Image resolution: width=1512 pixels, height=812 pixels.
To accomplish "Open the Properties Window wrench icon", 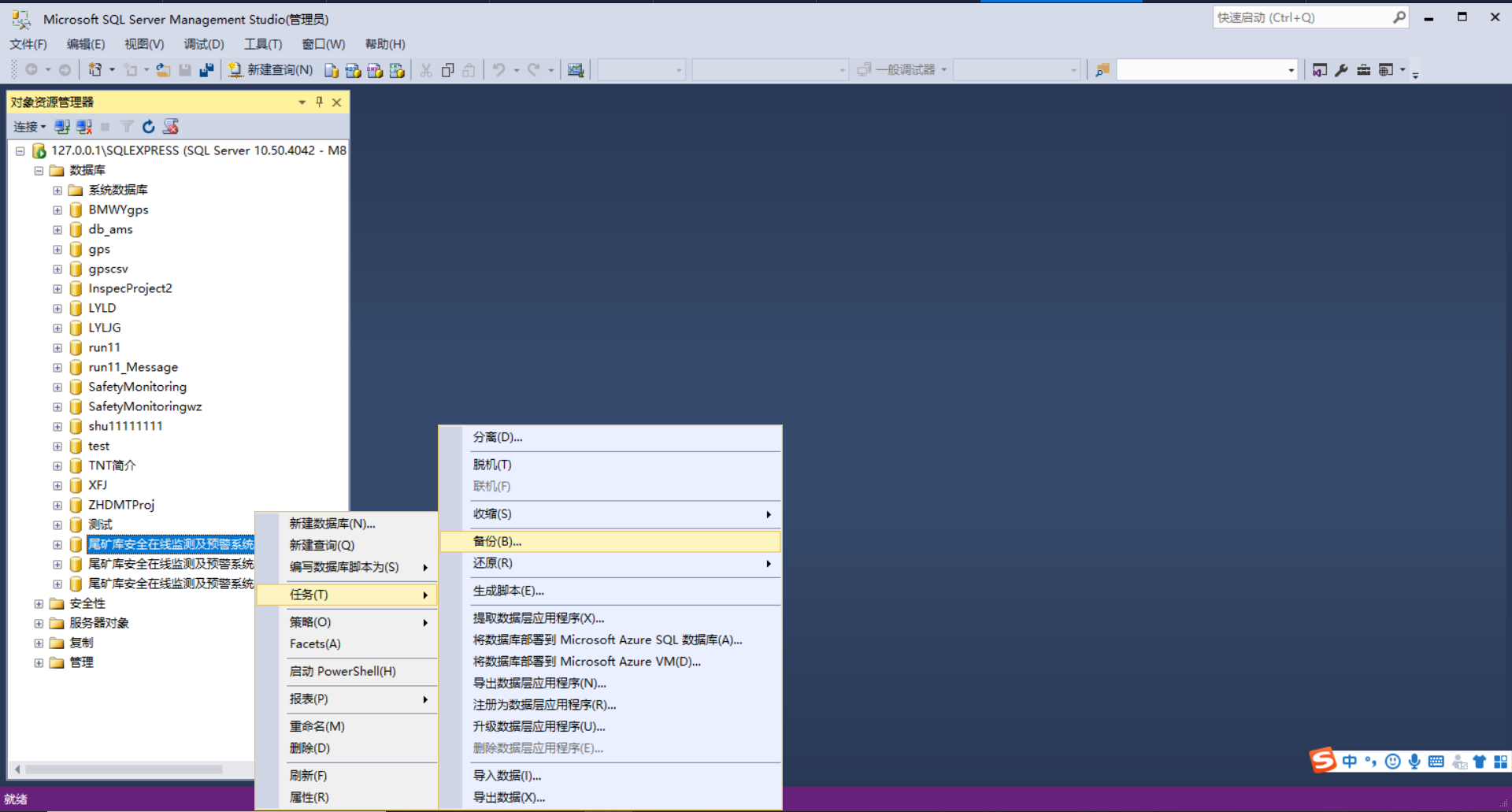I will (x=1342, y=70).
